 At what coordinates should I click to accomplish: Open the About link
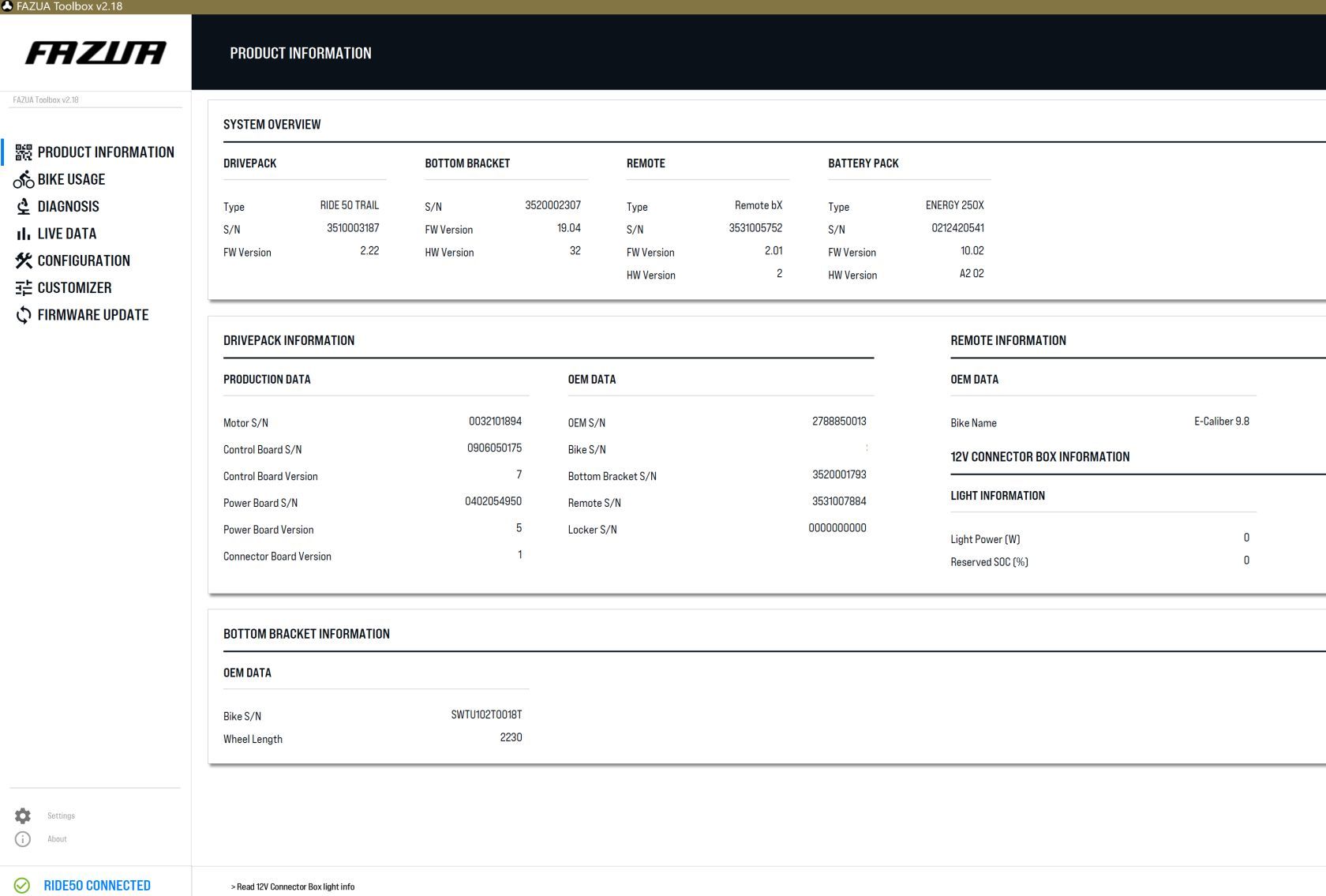pyautogui.click(x=57, y=839)
